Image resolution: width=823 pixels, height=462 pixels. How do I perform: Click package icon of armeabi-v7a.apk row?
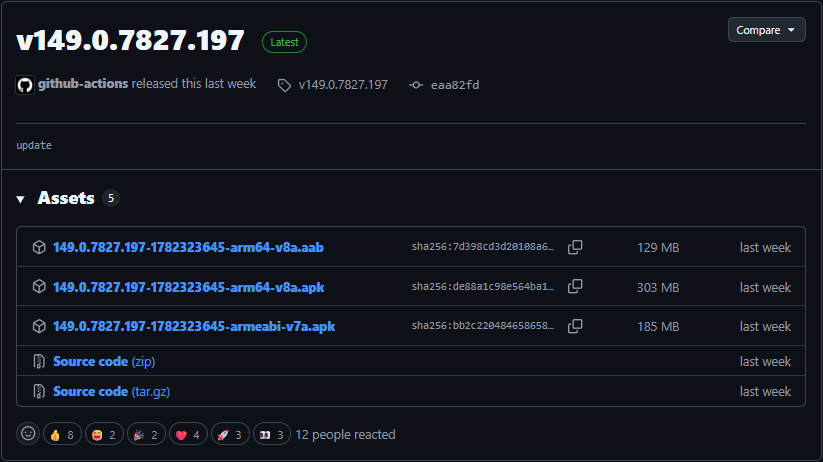pos(39,326)
